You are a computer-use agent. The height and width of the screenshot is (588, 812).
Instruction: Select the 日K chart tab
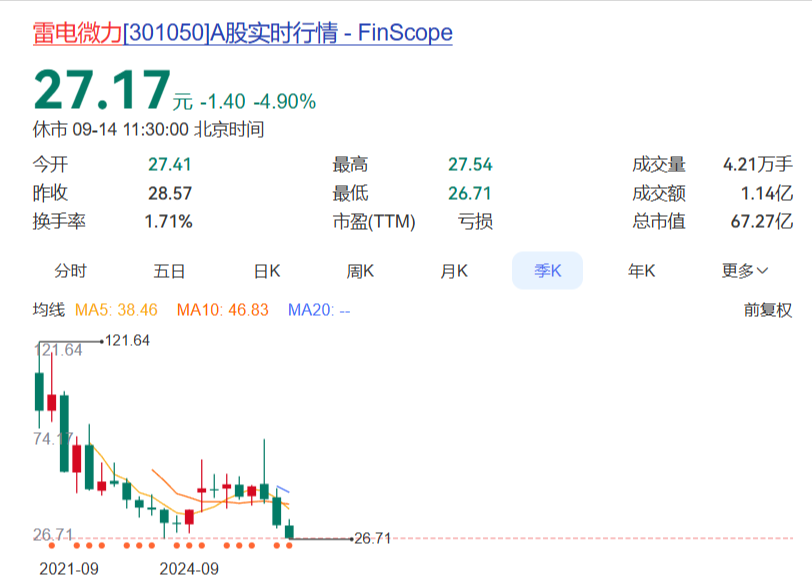coord(267,270)
